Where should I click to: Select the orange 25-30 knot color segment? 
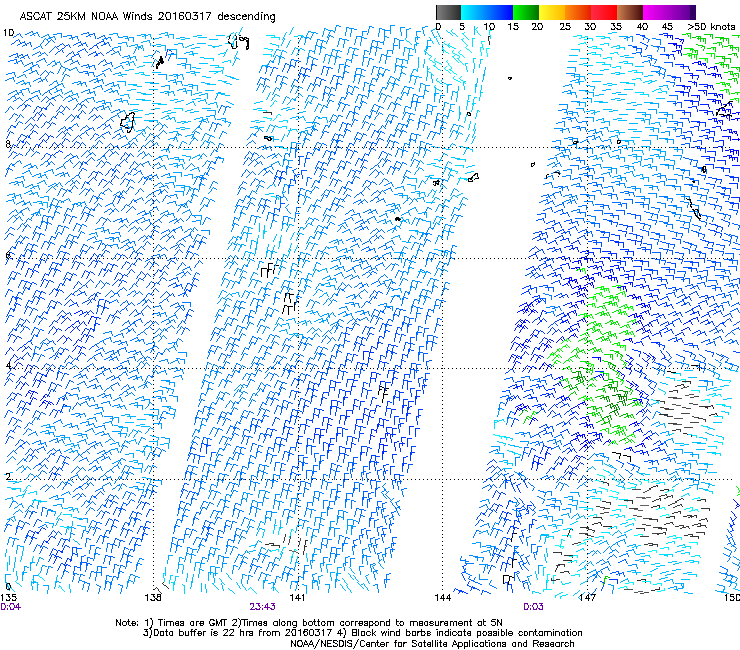[x=578, y=12]
